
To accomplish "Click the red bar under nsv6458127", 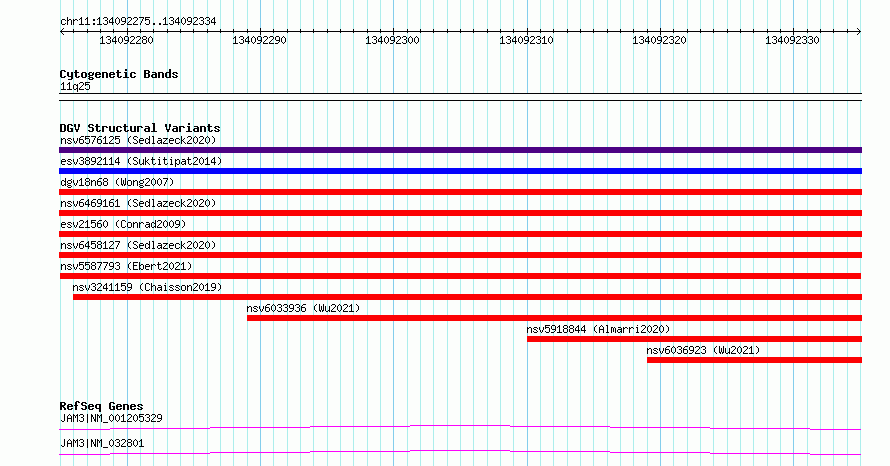I will pos(460,255).
